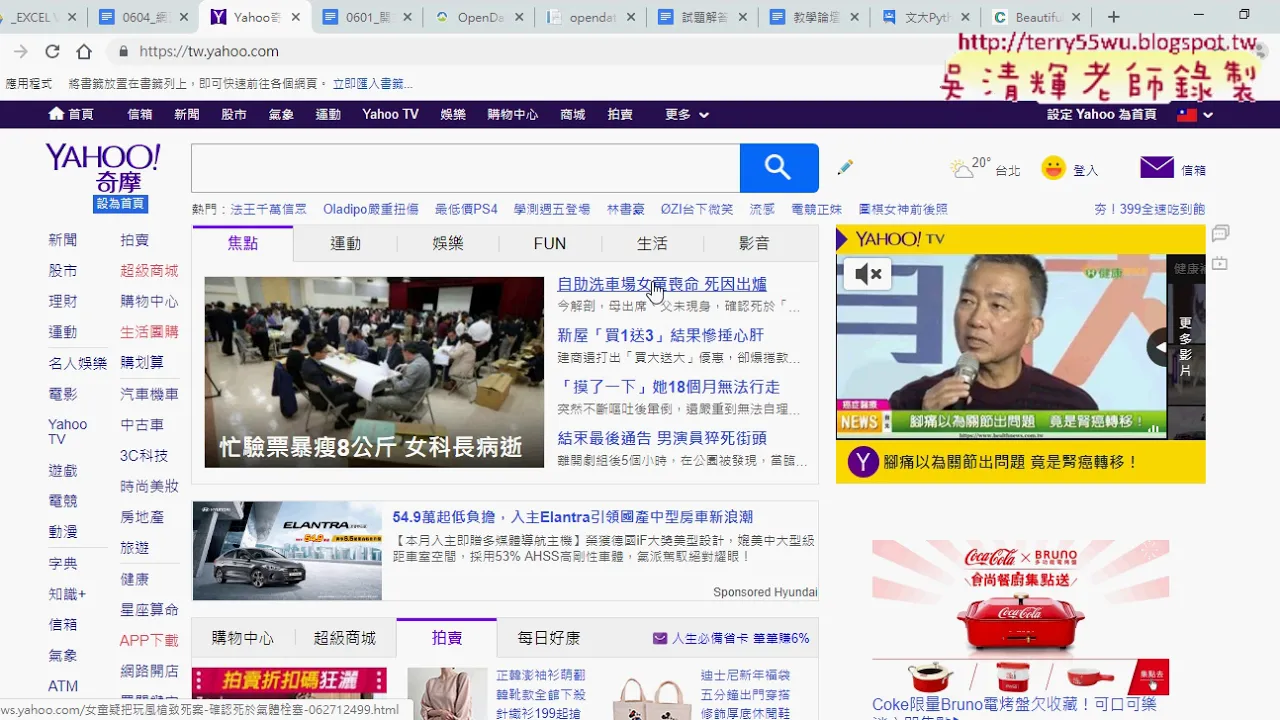Click the Yahoo TV nav bar item

pos(390,114)
